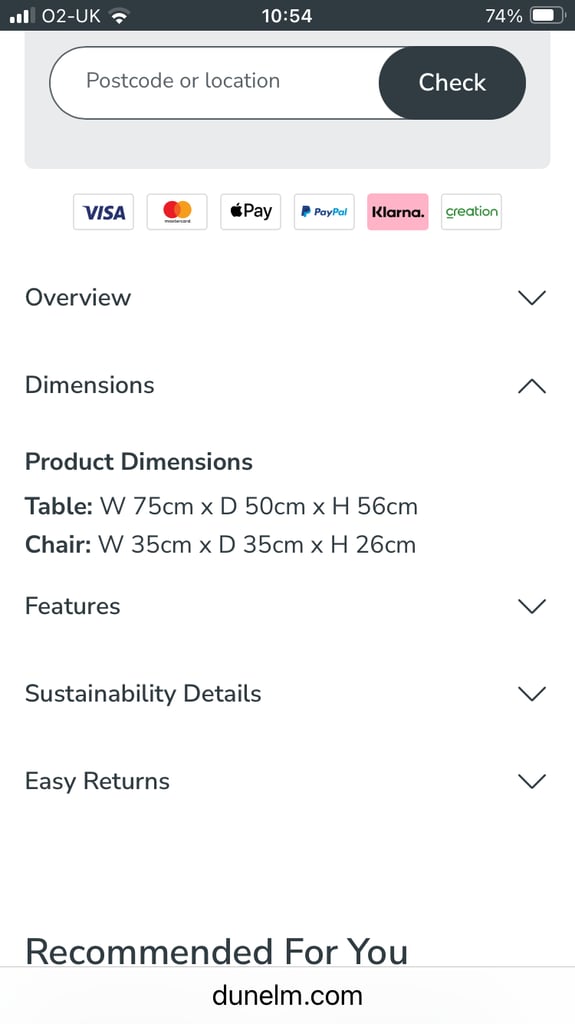
Task: Click the pink Klarna icon
Action: 398,212
